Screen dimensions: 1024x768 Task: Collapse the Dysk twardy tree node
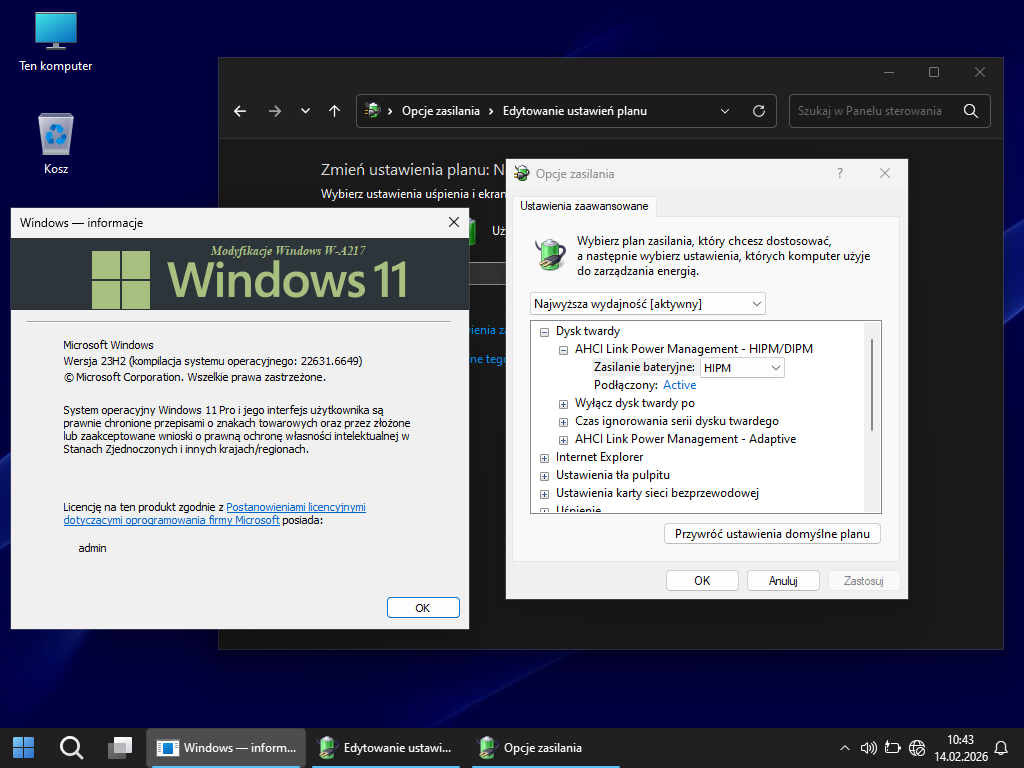point(545,331)
